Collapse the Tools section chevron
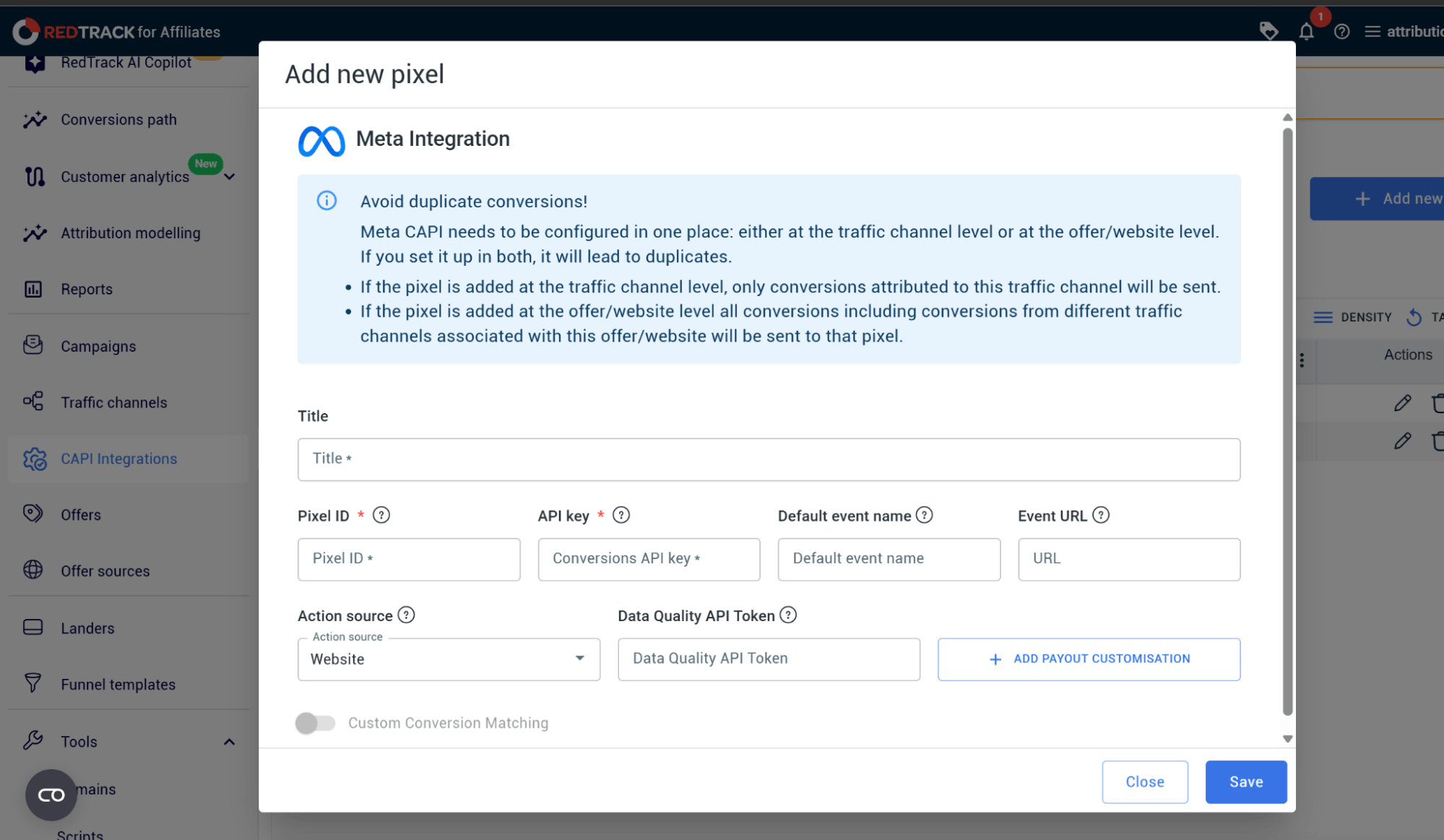 [x=230, y=742]
